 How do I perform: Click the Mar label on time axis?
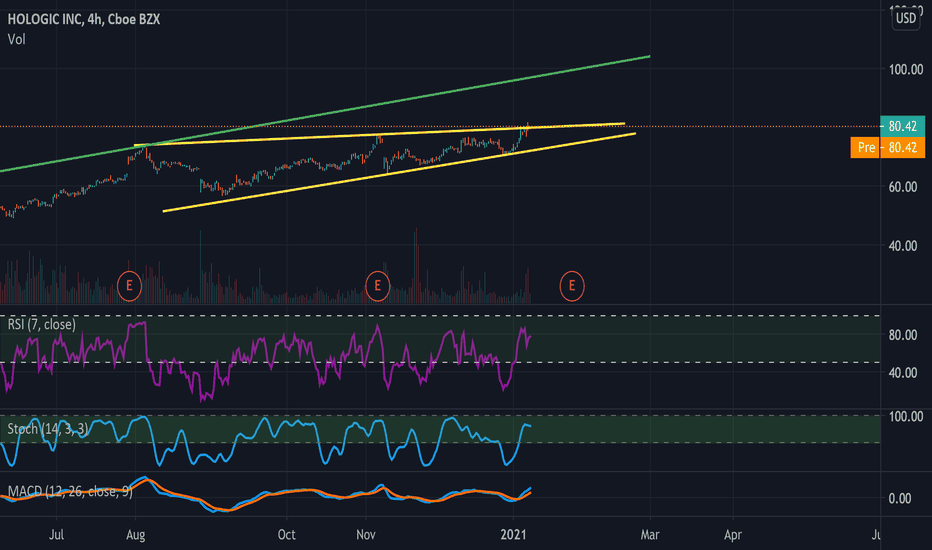click(x=650, y=535)
